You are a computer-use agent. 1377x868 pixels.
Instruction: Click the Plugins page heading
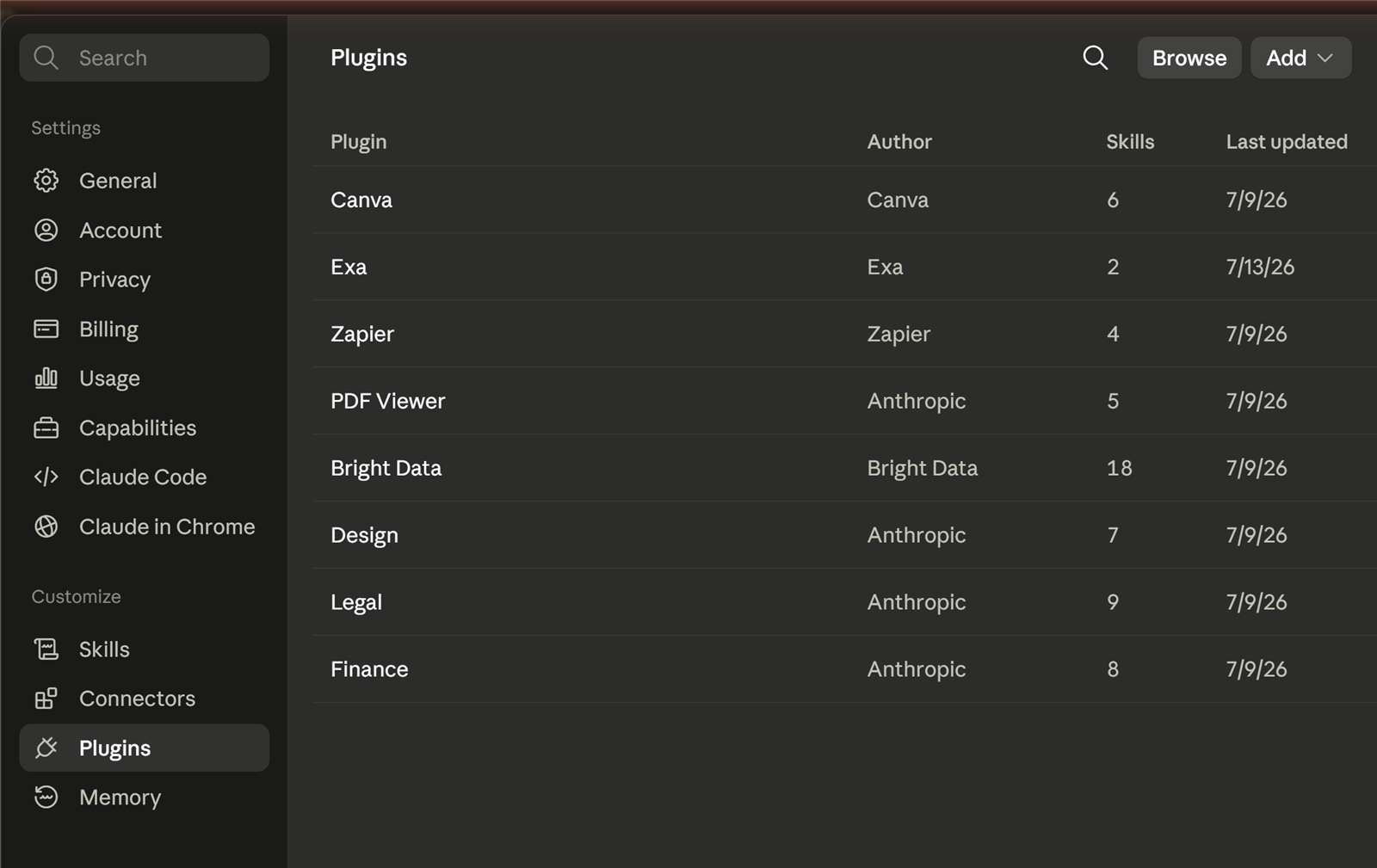coord(368,58)
